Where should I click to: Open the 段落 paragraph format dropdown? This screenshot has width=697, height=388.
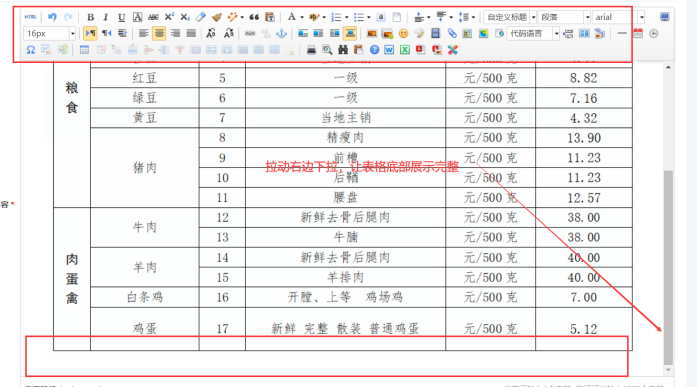pos(564,17)
